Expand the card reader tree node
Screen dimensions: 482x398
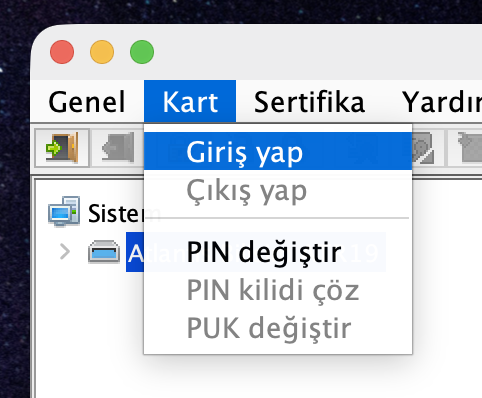click(65, 252)
